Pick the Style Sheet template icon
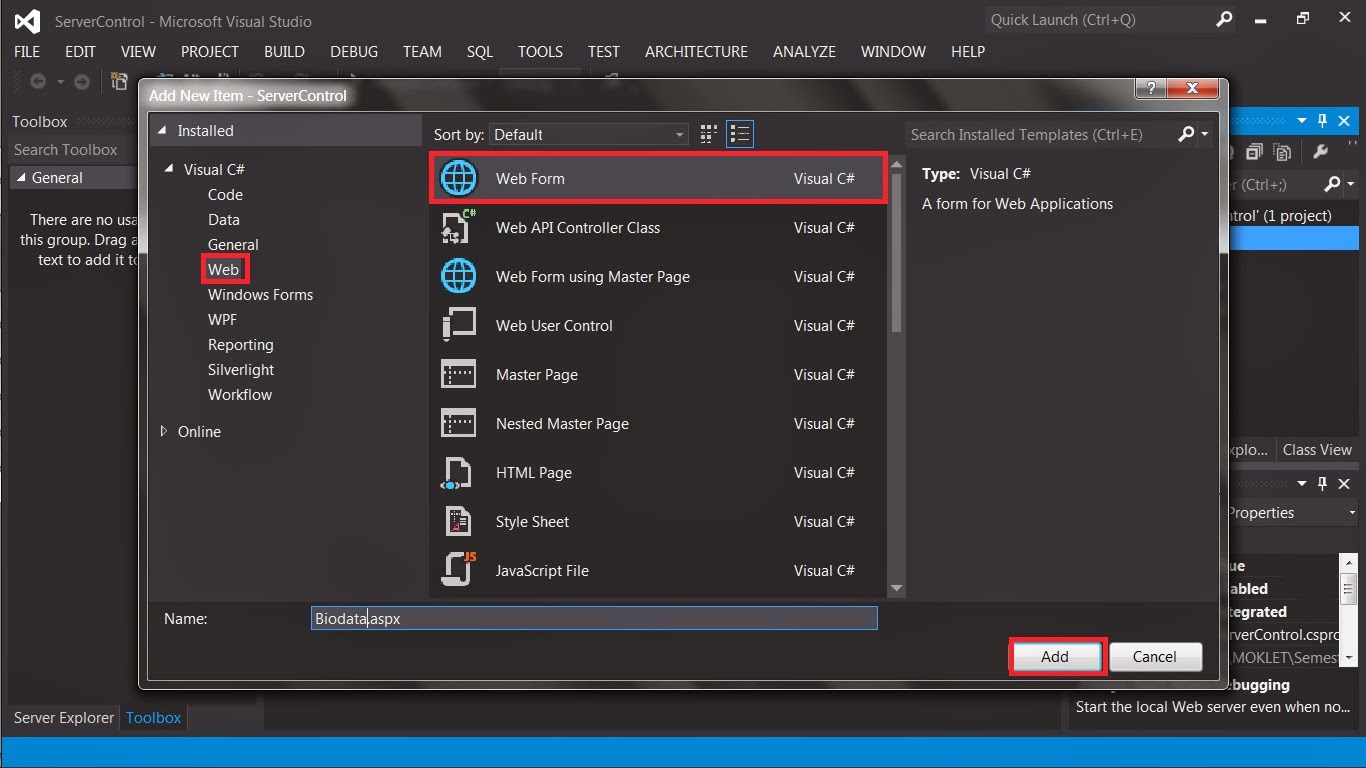This screenshot has width=1366, height=768. click(459, 521)
